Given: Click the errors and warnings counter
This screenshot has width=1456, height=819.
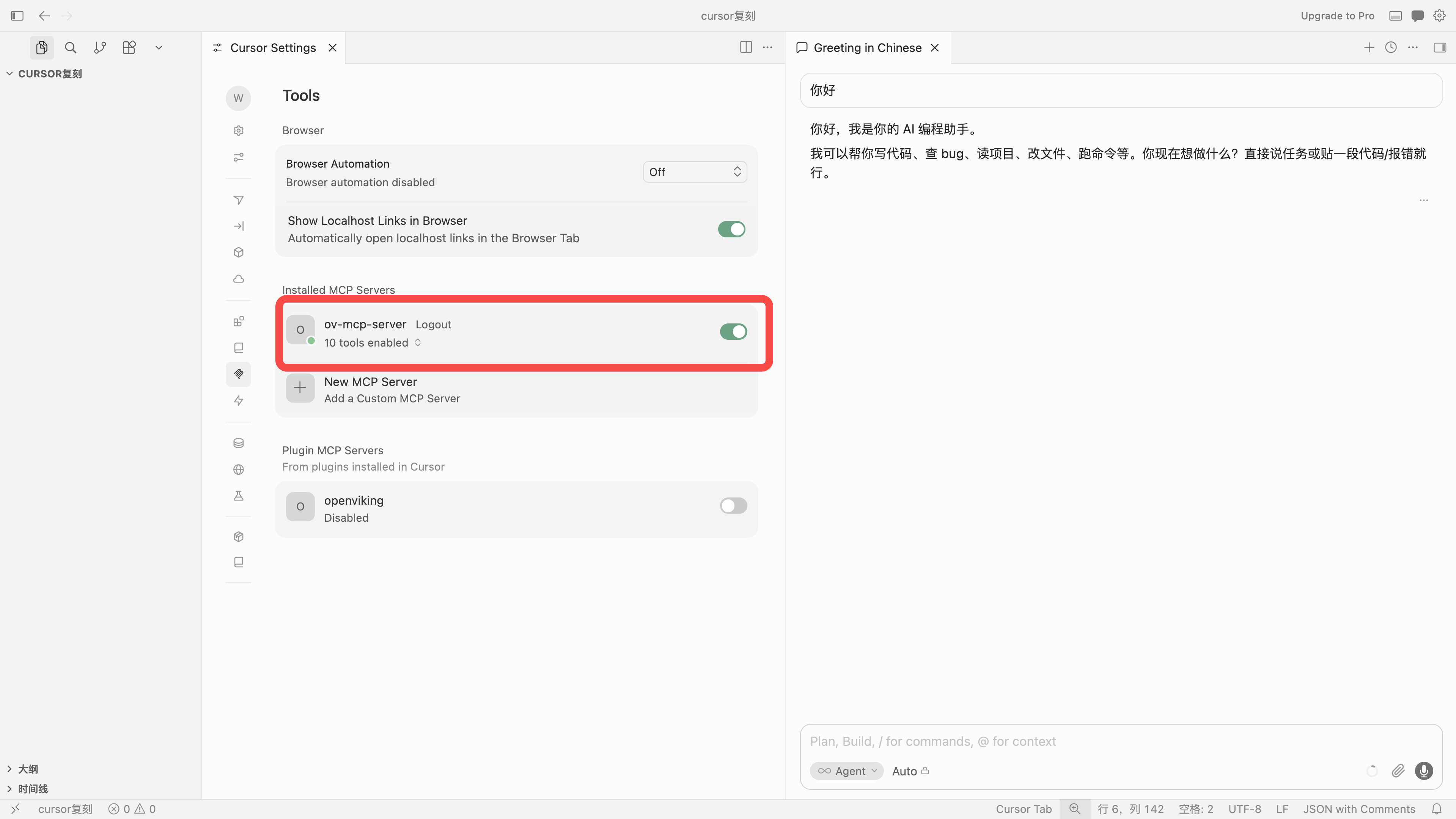Looking at the screenshot, I should [132, 809].
